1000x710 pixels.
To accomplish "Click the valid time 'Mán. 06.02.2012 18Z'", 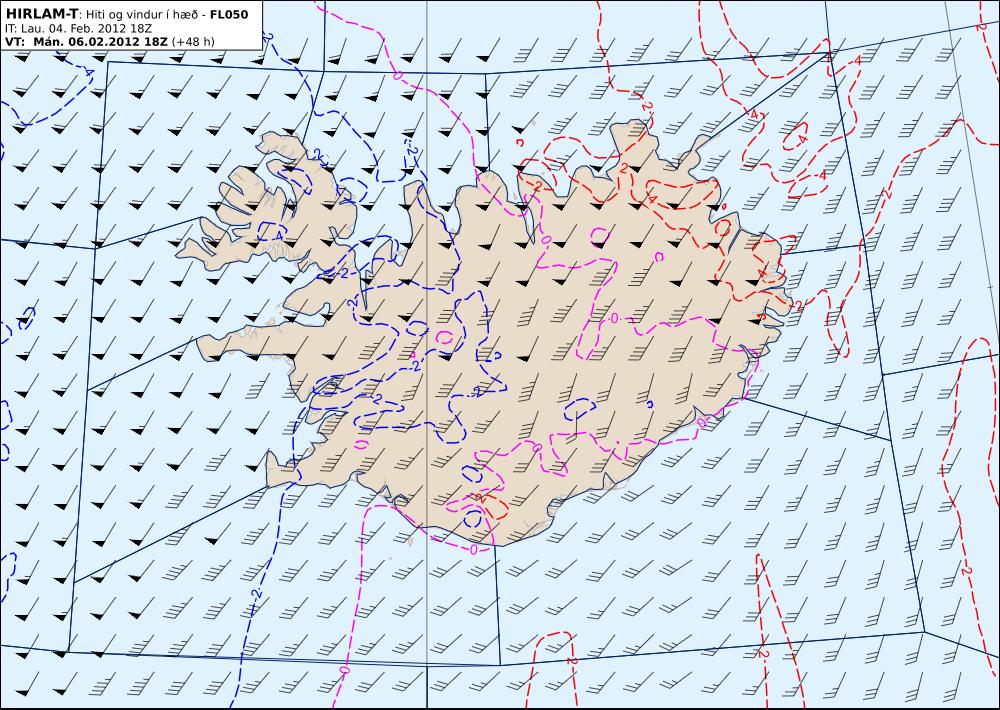I will click(x=101, y=42).
